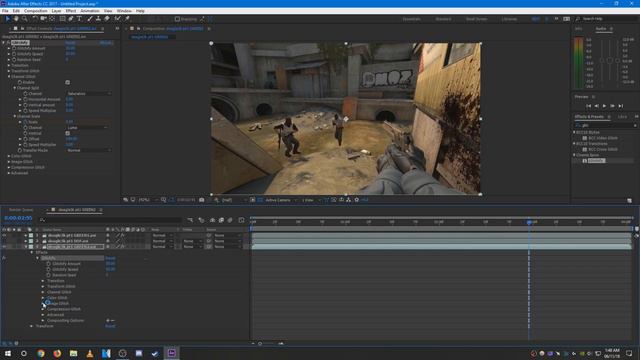This screenshot has height=360, width=640.
Task: Enable frame blending icon in timeline
Action: click(x=221, y=220)
